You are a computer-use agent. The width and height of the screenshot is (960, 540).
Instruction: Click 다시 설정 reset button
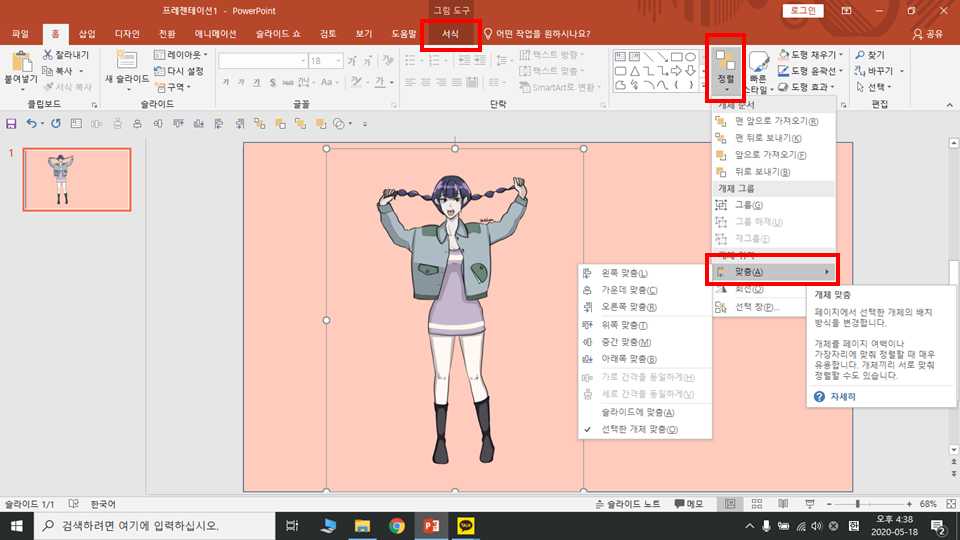pyautogui.click(x=179, y=71)
